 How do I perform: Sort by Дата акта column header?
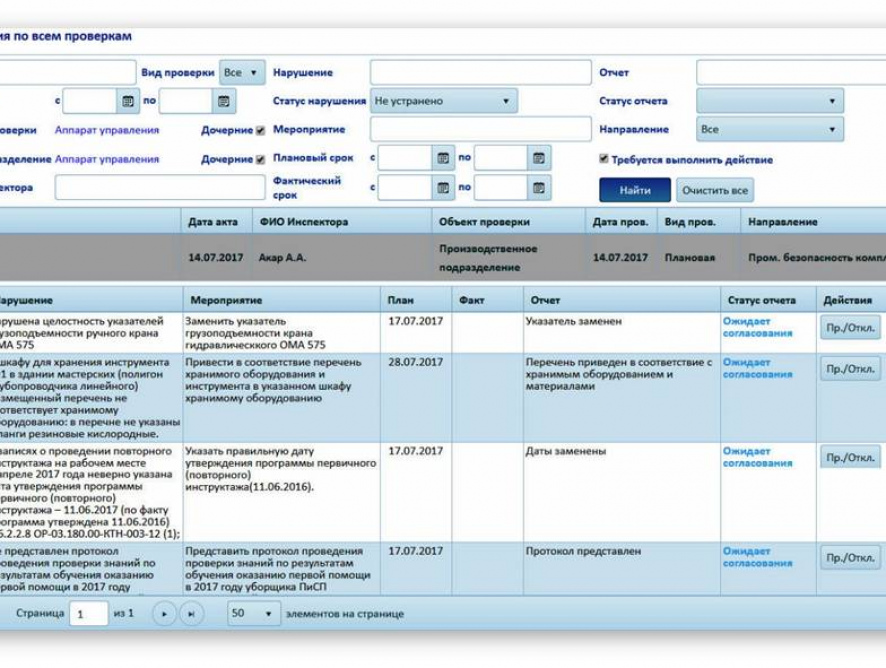pos(217,222)
